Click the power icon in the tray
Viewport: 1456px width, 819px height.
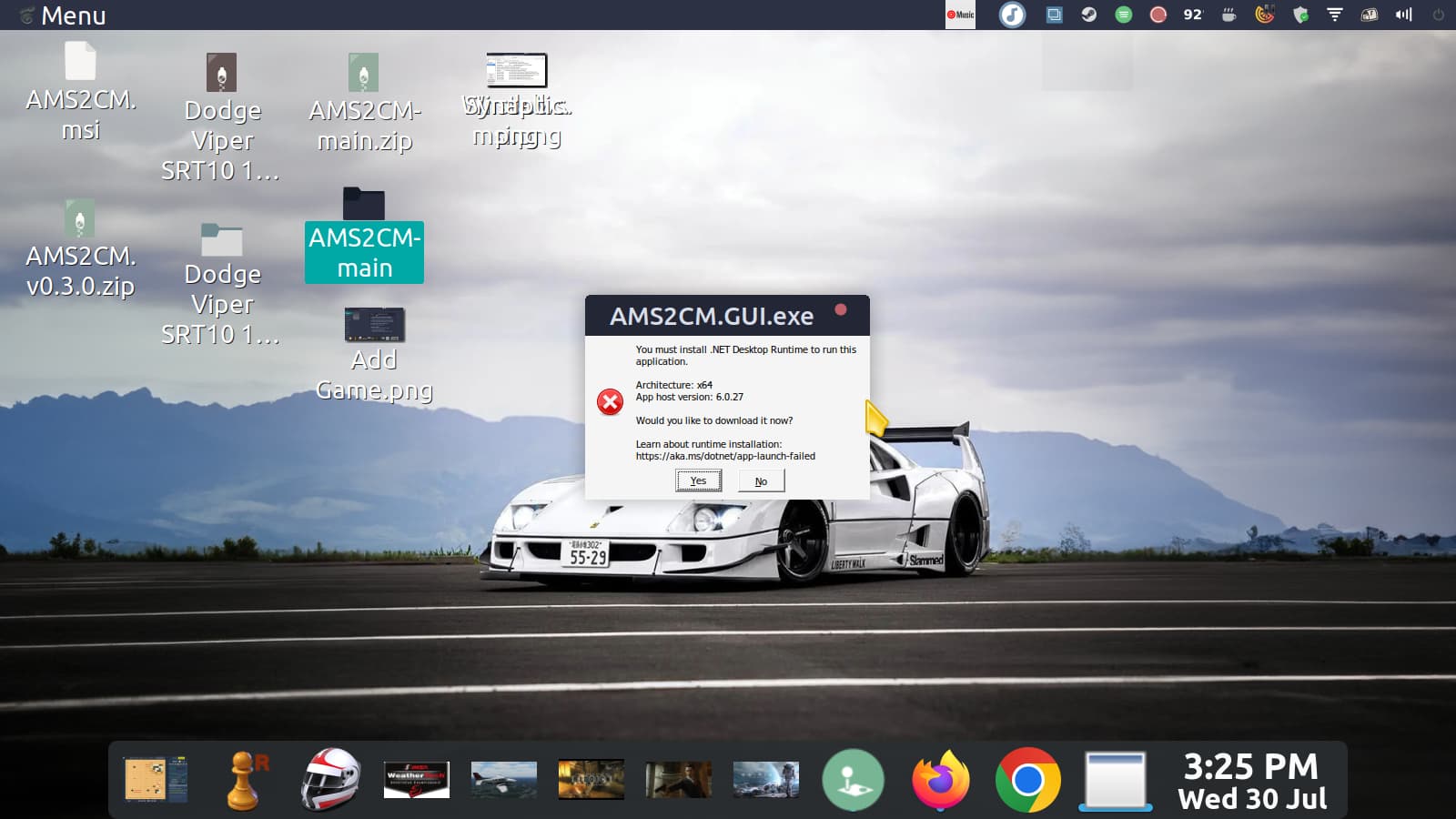click(1439, 15)
